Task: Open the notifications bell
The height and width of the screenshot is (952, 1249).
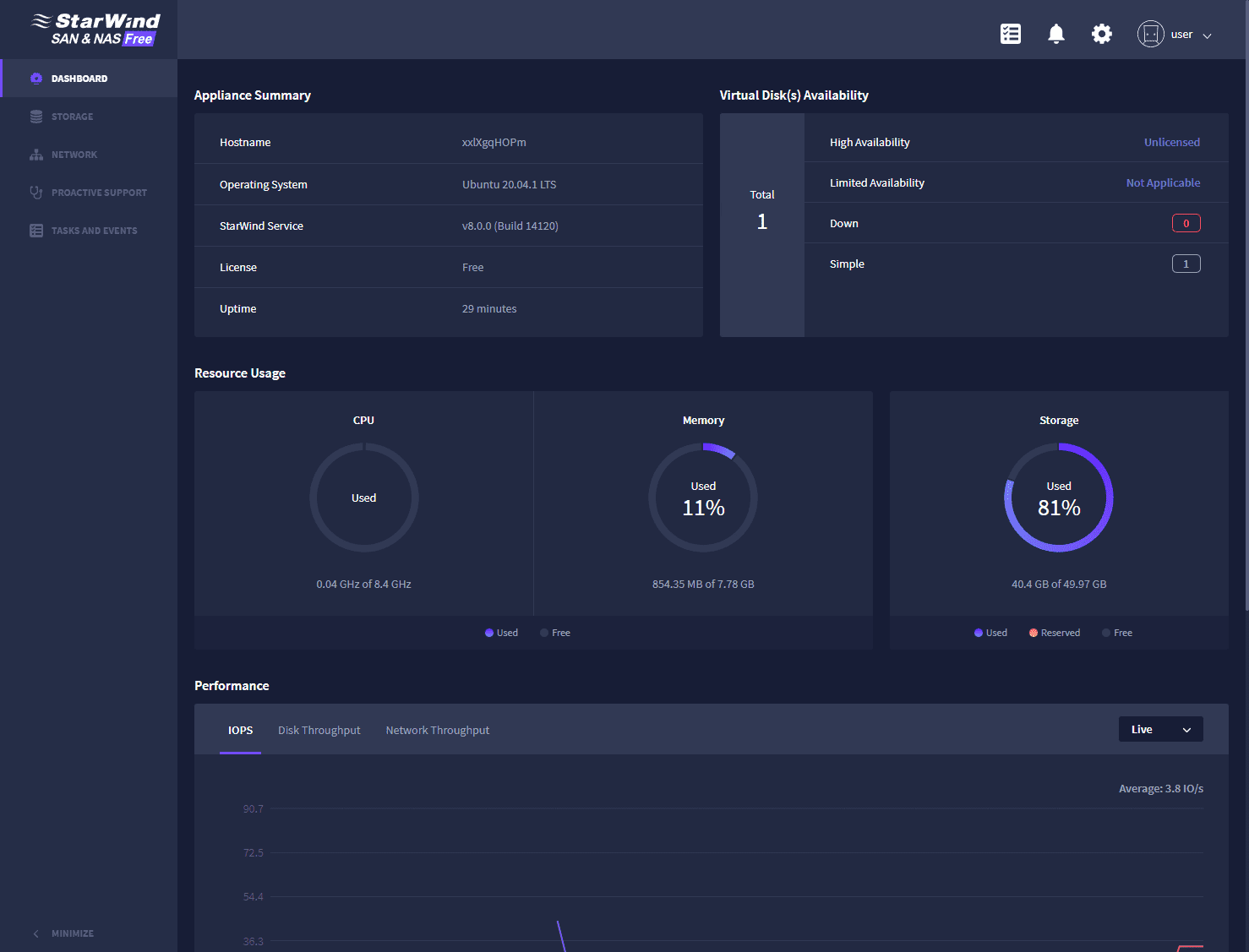Action: (1055, 34)
